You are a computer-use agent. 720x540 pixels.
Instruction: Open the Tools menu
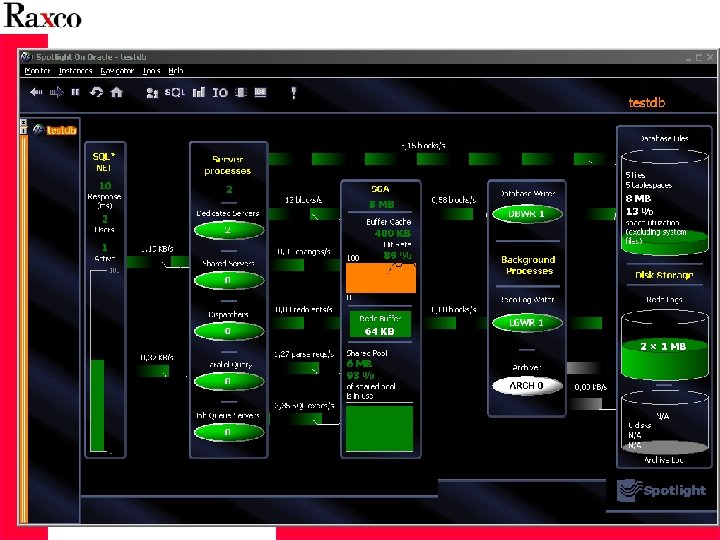152,71
